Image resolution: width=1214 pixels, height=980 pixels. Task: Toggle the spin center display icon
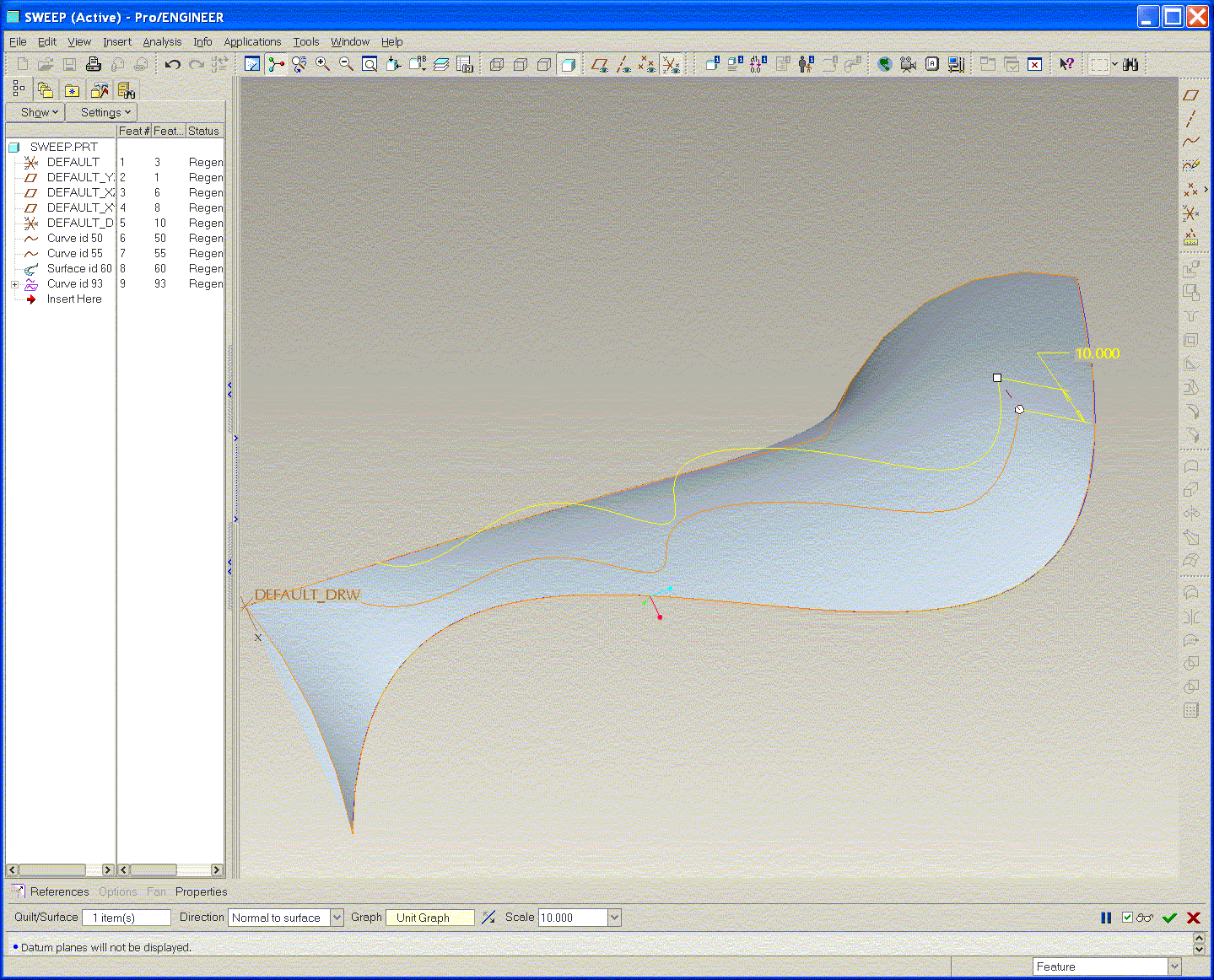276,64
